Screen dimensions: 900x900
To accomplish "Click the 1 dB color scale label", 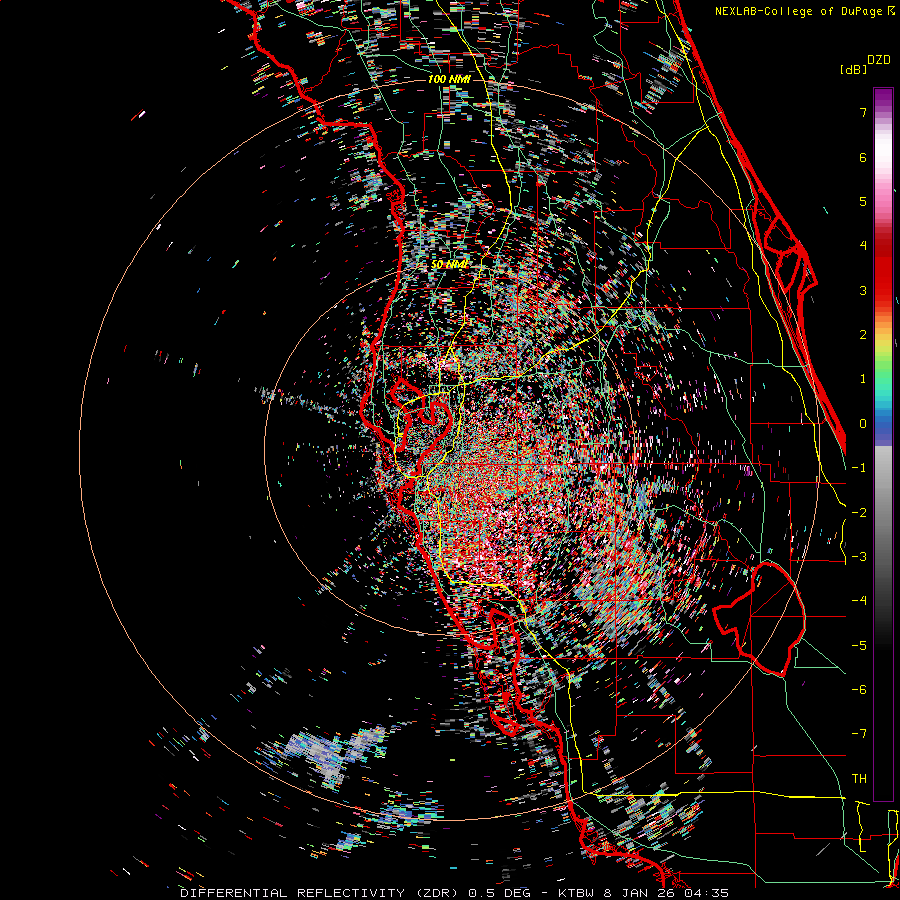I will 863,379.
